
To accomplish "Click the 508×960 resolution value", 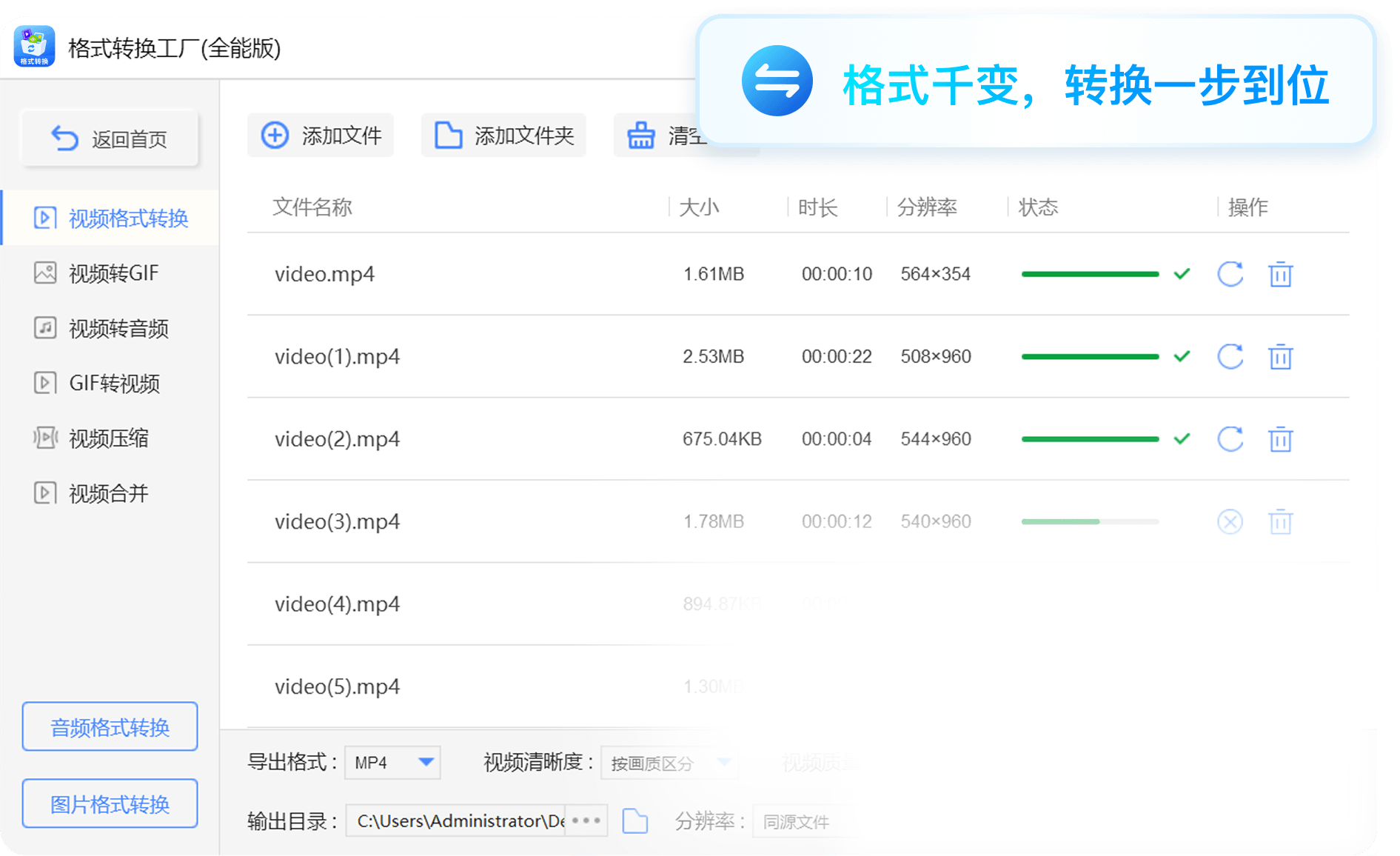I will (936, 356).
